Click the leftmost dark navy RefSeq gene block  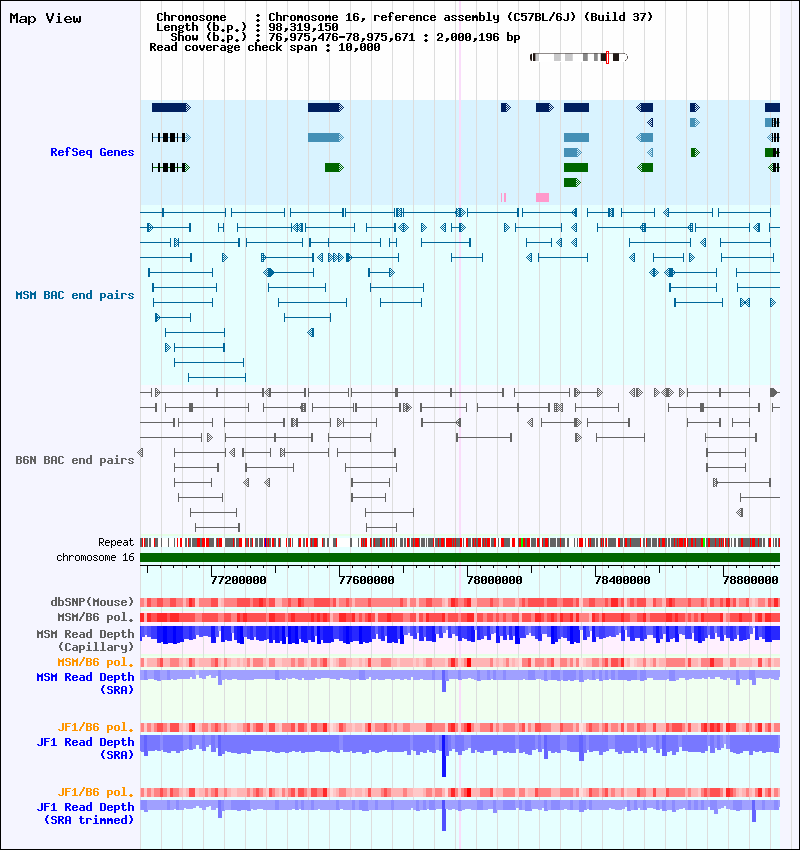(171, 108)
